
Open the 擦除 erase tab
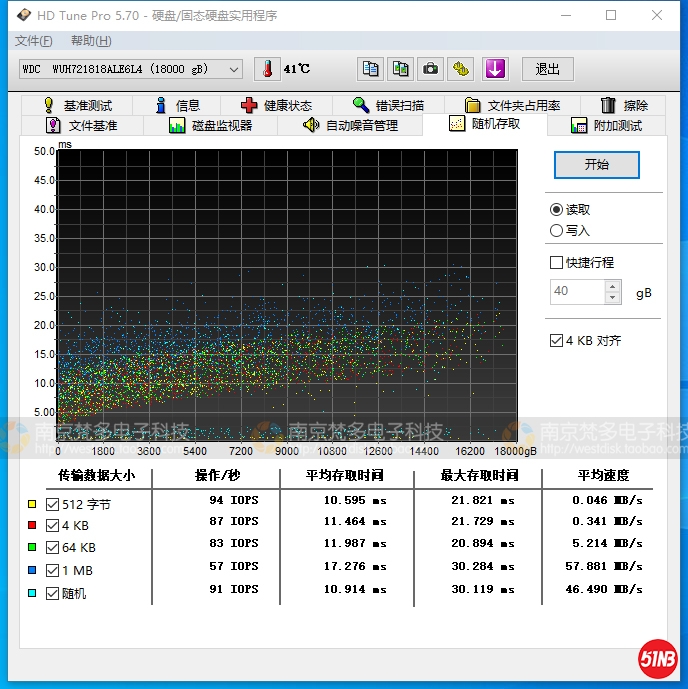(624, 105)
